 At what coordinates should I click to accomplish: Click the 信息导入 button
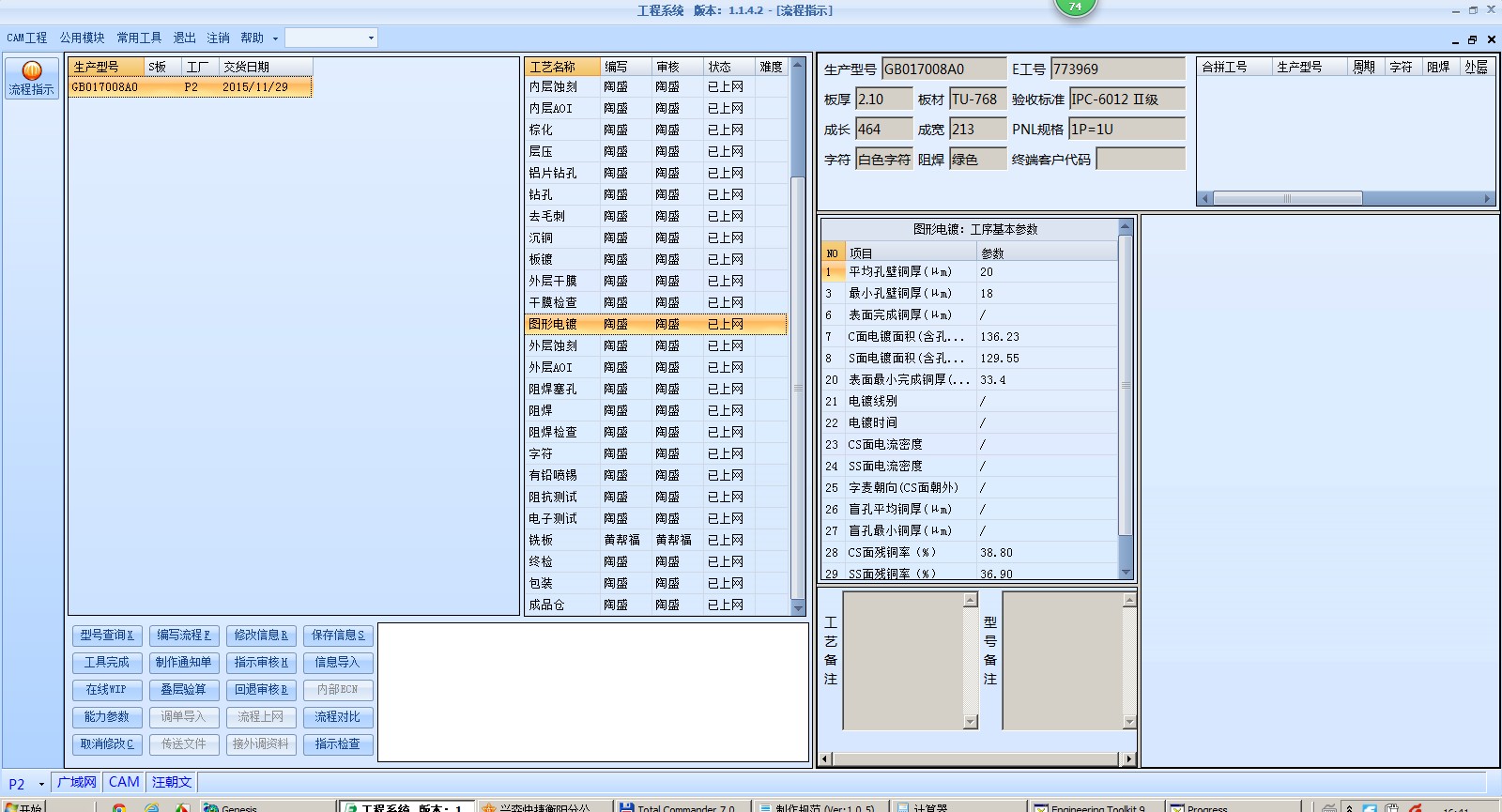point(338,663)
